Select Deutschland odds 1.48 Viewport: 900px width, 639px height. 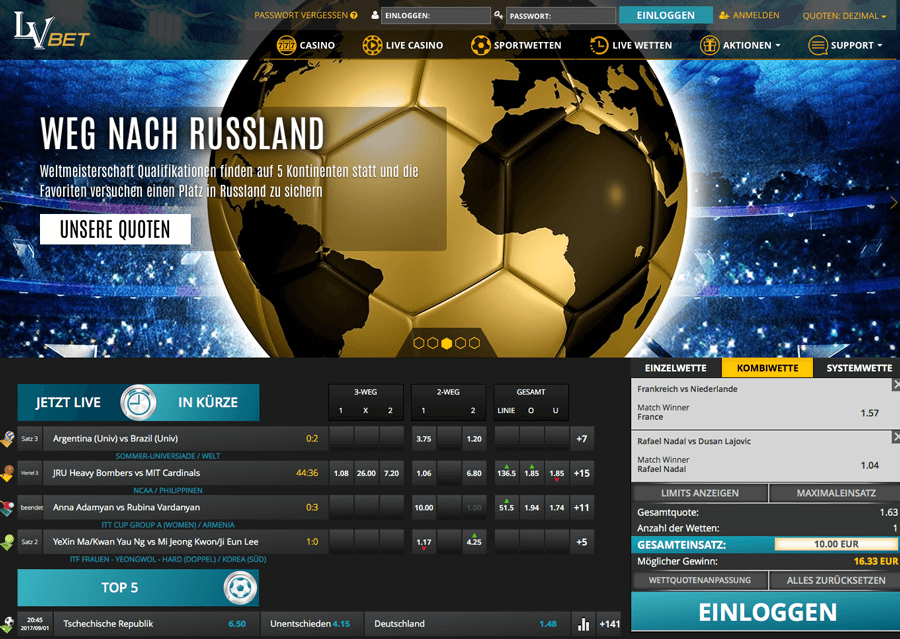click(548, 623)
